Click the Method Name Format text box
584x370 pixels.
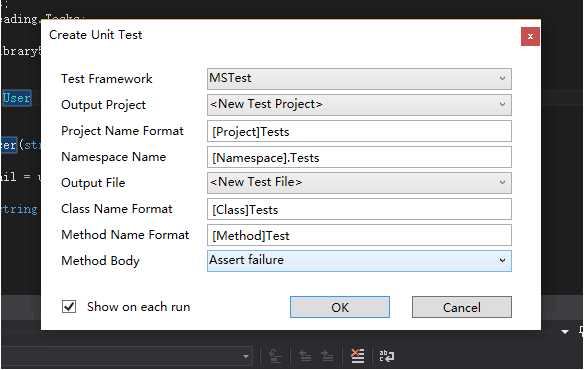tap(359, 235)
